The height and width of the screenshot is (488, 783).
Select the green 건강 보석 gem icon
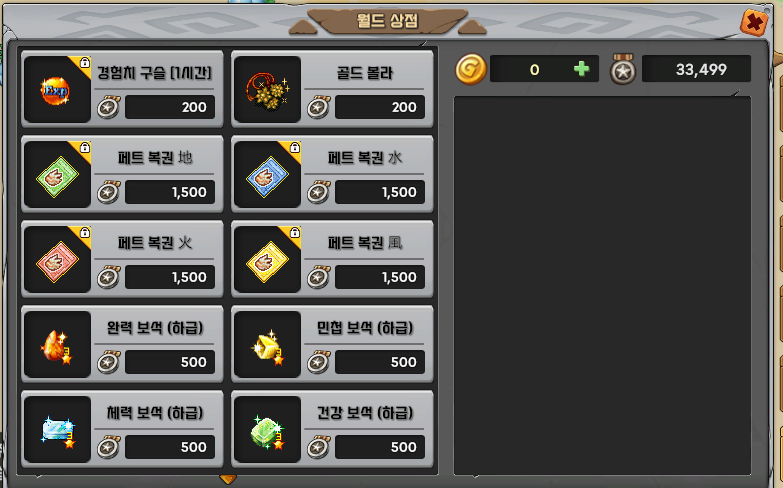pos(268,430)
